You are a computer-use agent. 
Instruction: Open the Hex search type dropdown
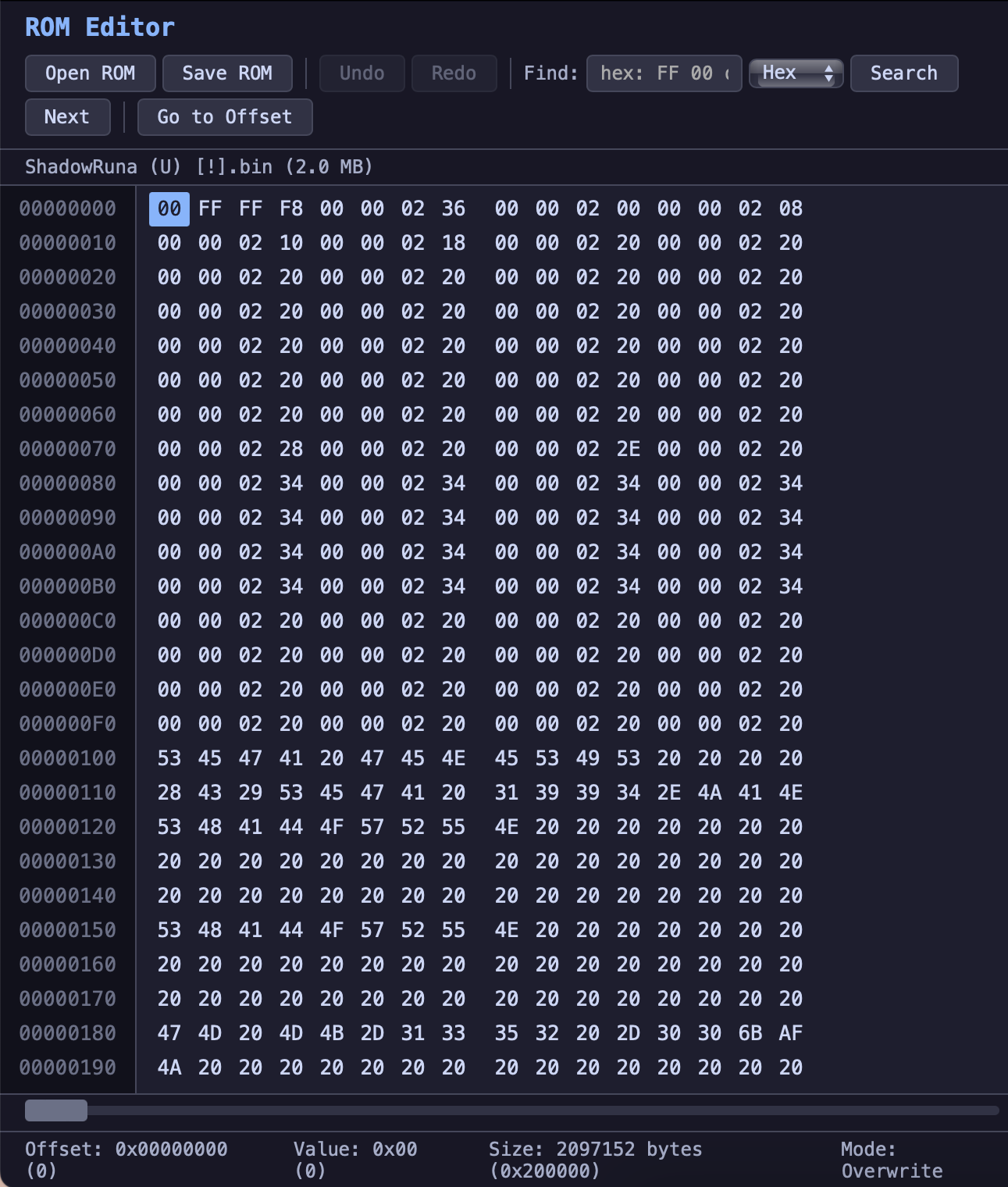coord(796,73)
